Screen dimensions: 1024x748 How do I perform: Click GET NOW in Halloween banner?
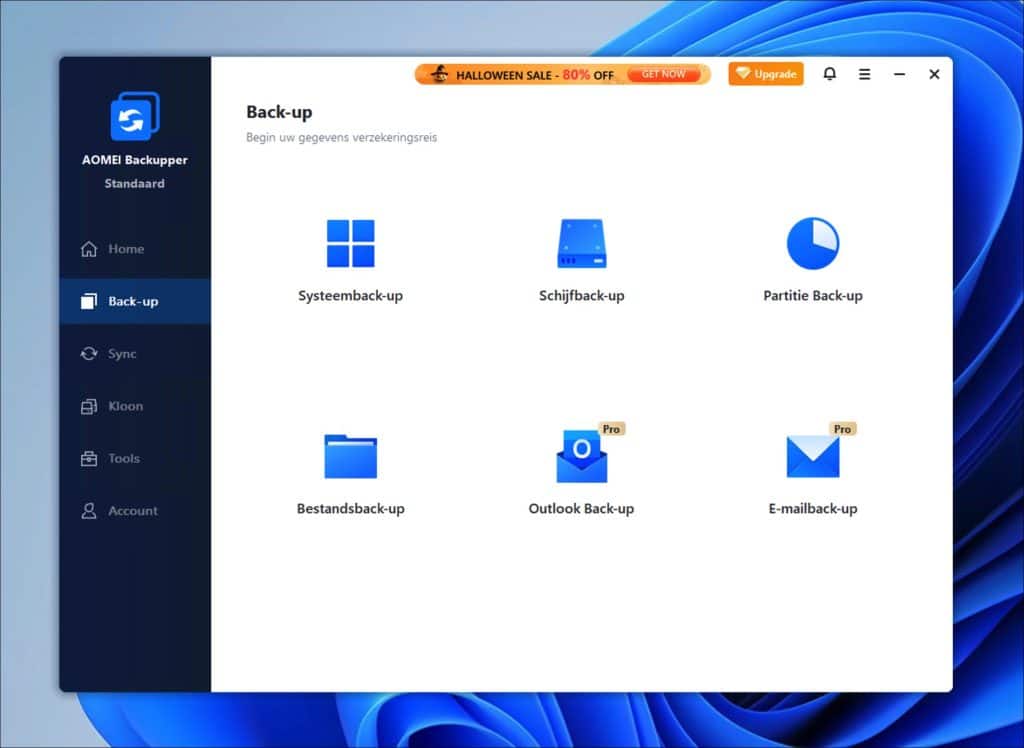tap(663, 74)
